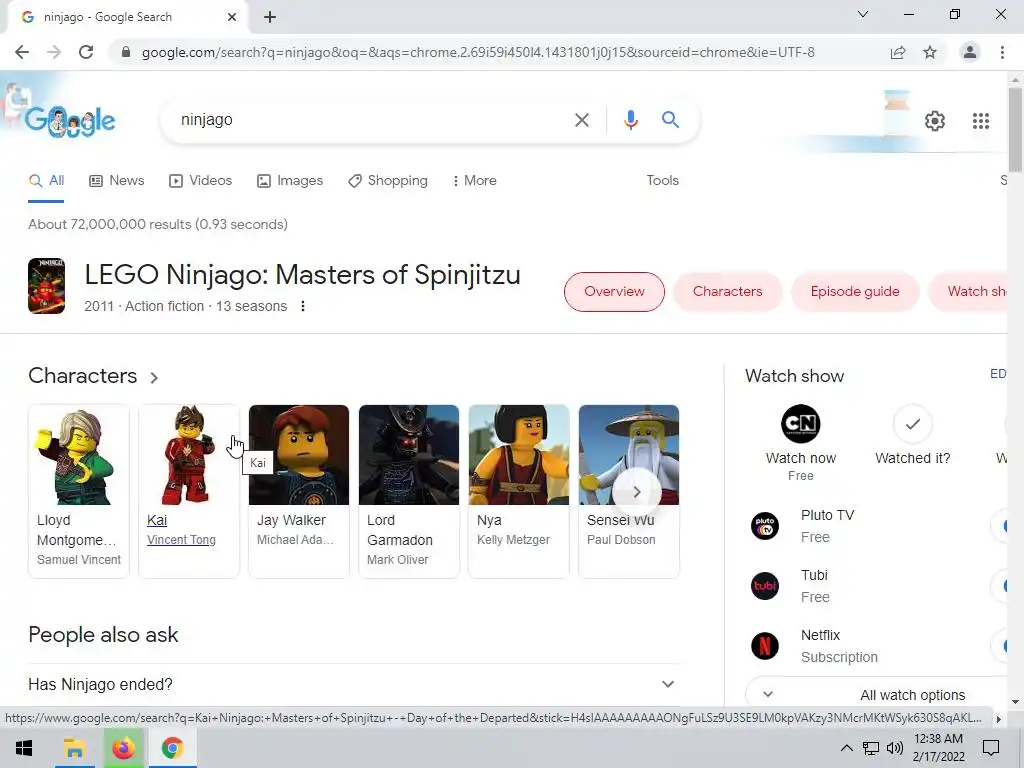The width and height of the screenshot is (1024, 768).
Task: Expand the Characters heading arrow
Action: click(154, 377)
